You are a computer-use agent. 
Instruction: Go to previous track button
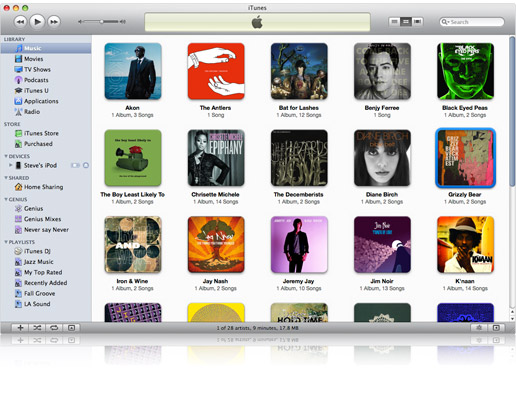[20, 22]
